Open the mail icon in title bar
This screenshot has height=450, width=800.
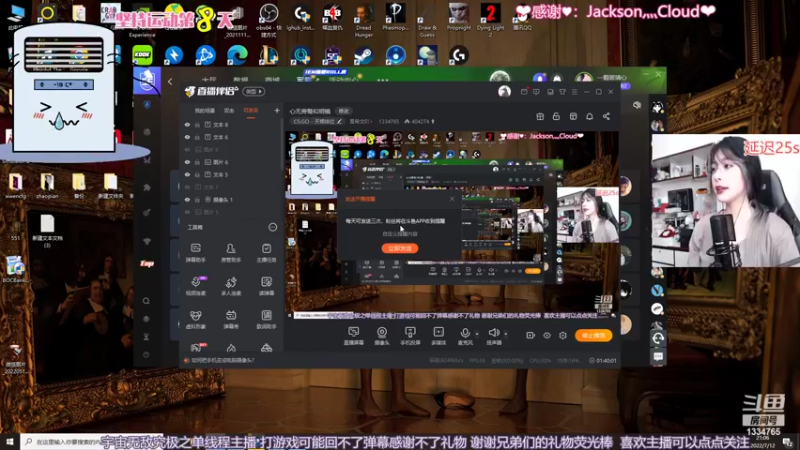[x=524, y=92]
